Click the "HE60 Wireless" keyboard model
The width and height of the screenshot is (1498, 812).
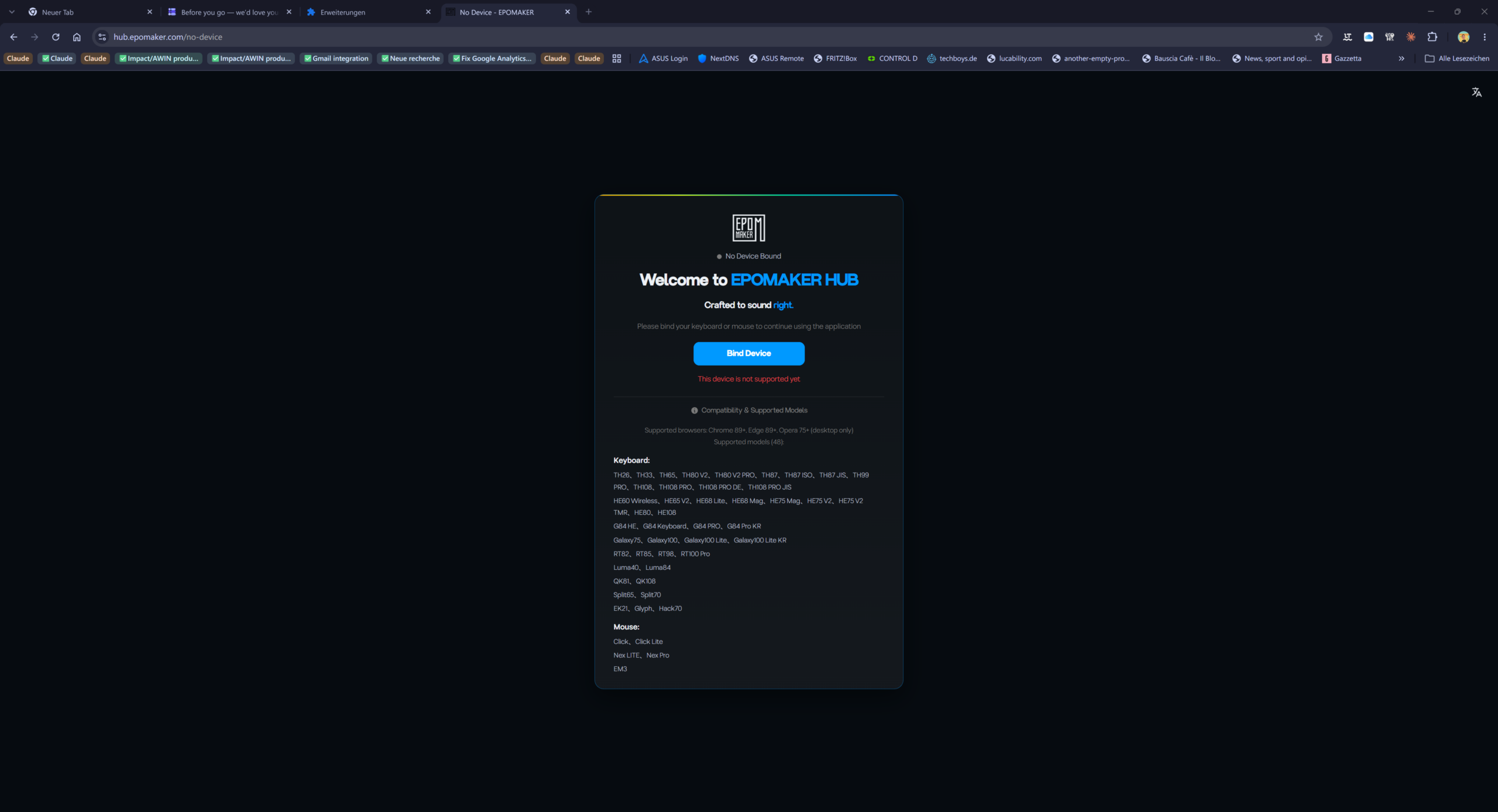click(635, 501)
